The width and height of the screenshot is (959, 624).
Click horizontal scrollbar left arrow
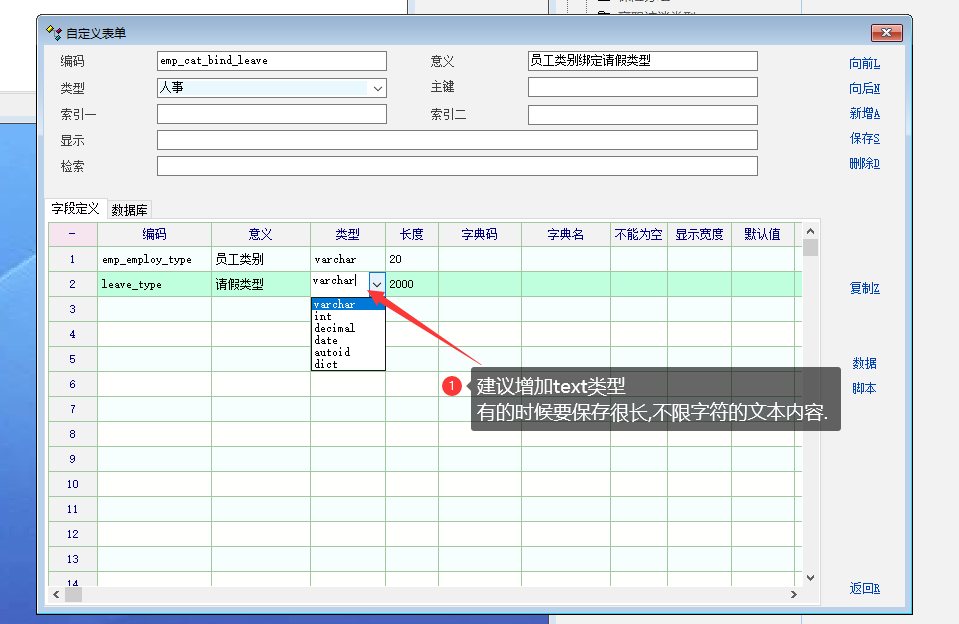click(57, 594)
